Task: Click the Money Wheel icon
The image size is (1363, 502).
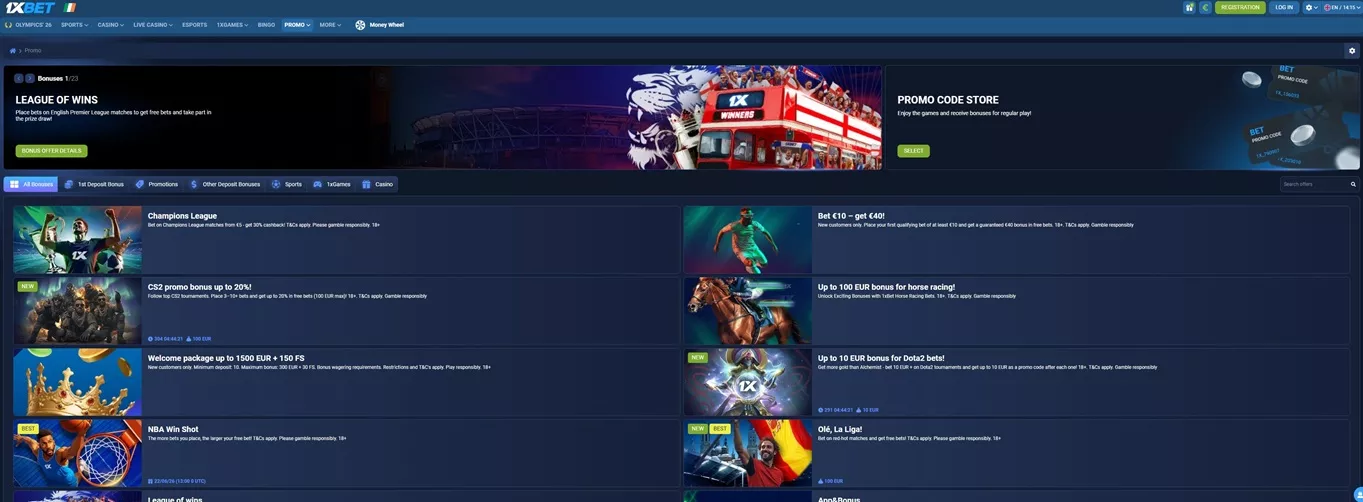Action: (x=360, y=25)
